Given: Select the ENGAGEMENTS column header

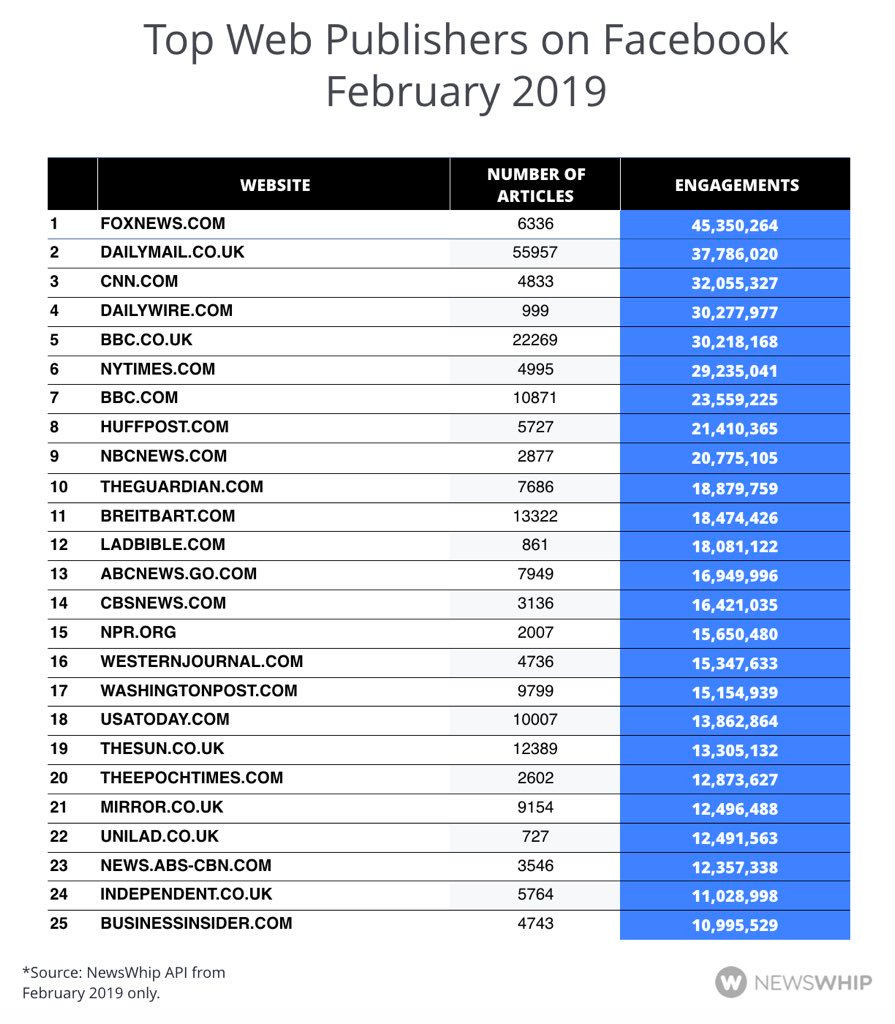Looking at the screenshot, I should tap(736, 185).
